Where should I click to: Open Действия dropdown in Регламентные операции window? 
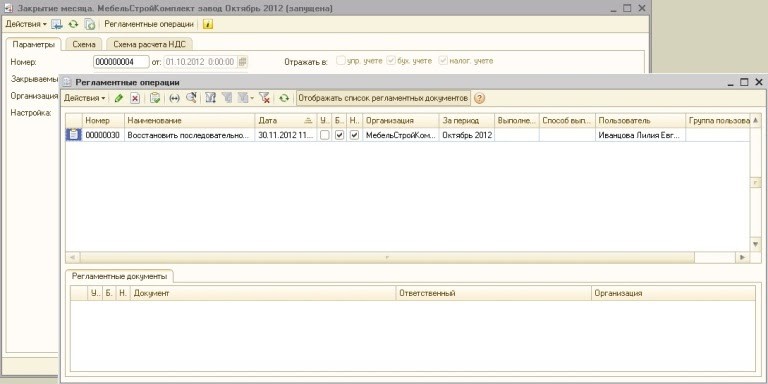[85, 98]
